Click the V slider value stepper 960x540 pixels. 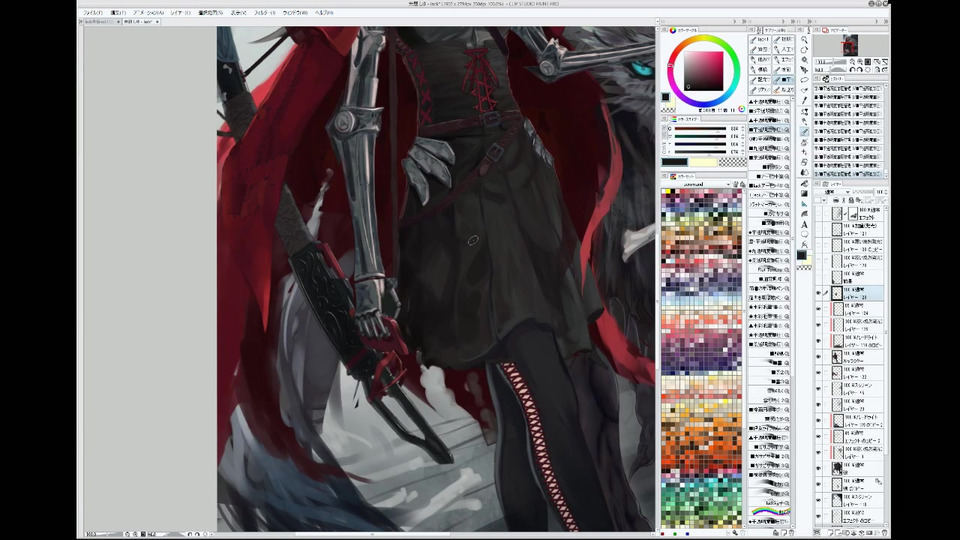(x=743, y=144)
